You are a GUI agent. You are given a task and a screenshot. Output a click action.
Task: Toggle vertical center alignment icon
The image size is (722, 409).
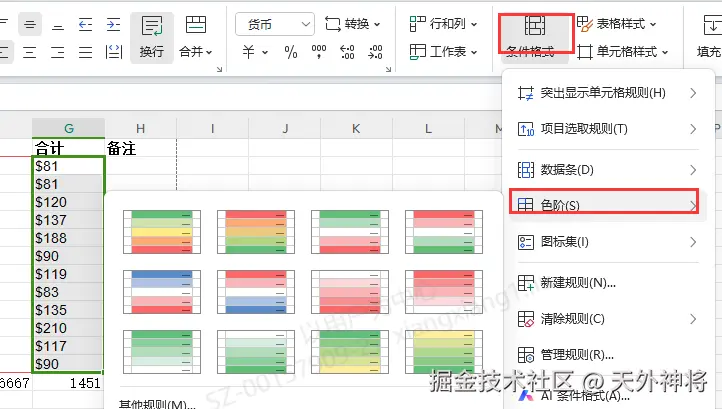pyautogui.click(x=30, y=24)
